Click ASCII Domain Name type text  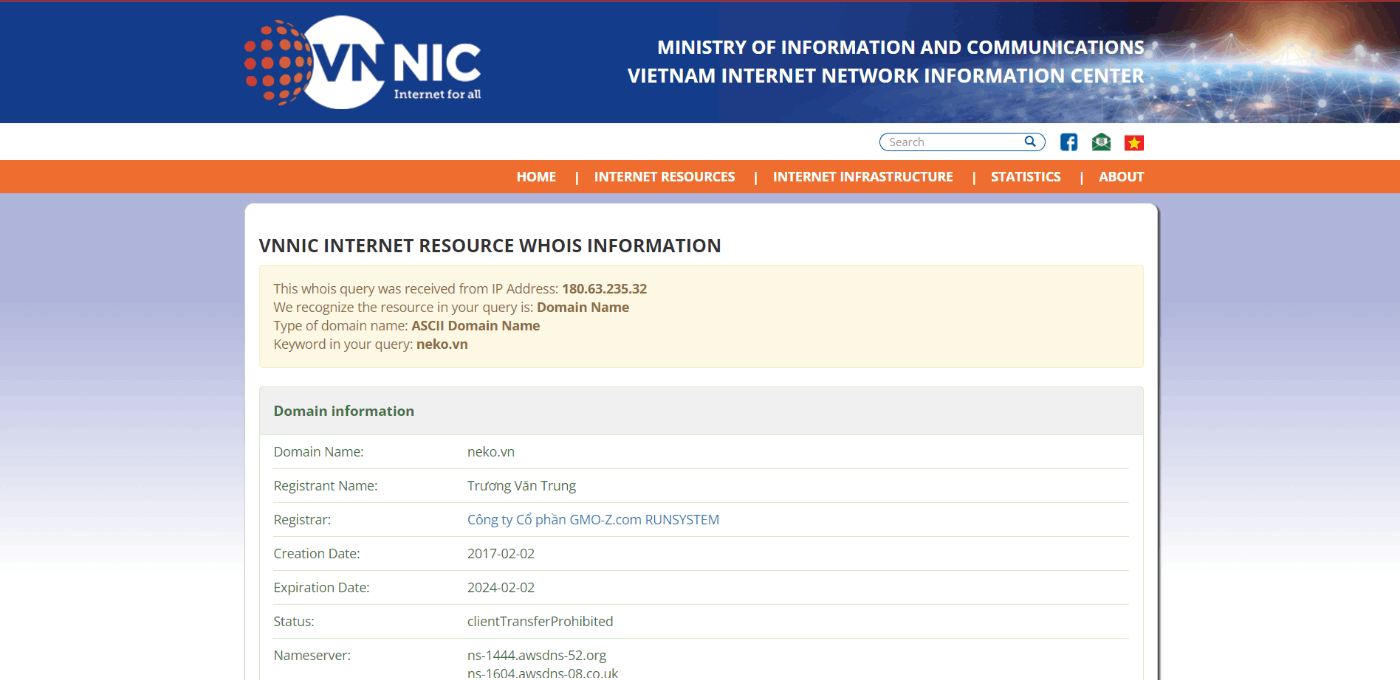coord(476,326)
